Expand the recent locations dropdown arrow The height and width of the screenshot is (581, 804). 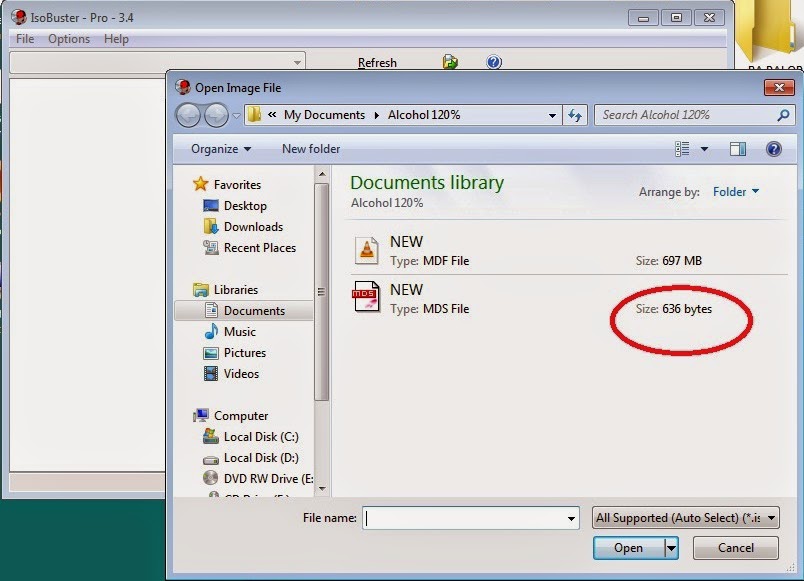click(x=236, y=116)
